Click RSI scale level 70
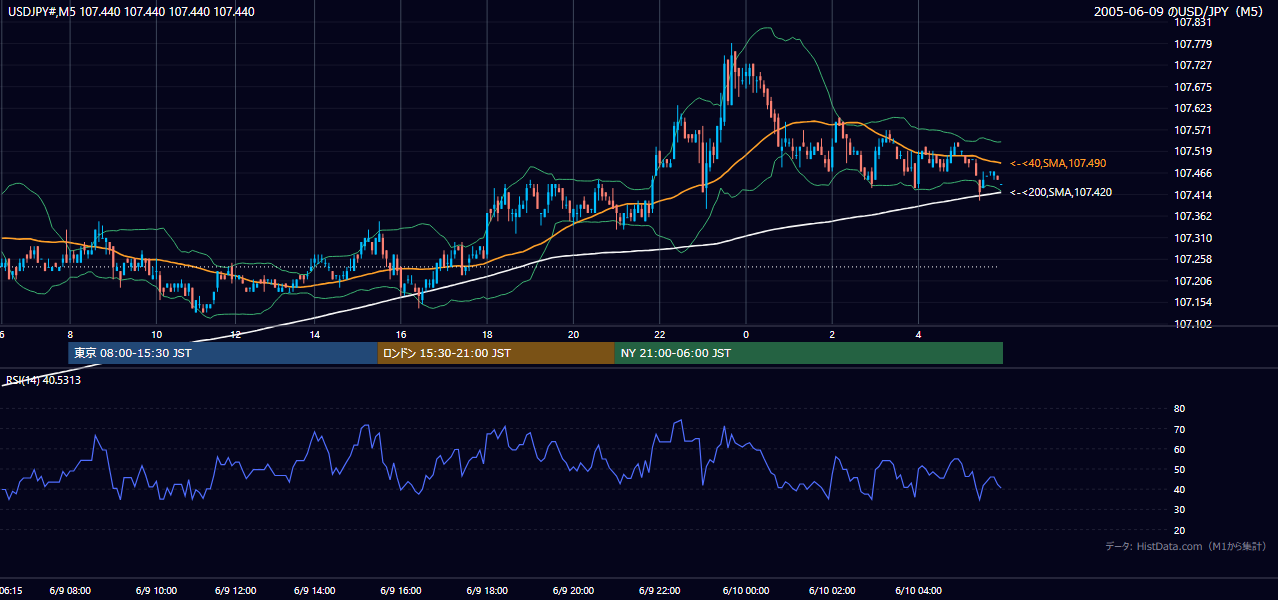 coord(1179,429)
